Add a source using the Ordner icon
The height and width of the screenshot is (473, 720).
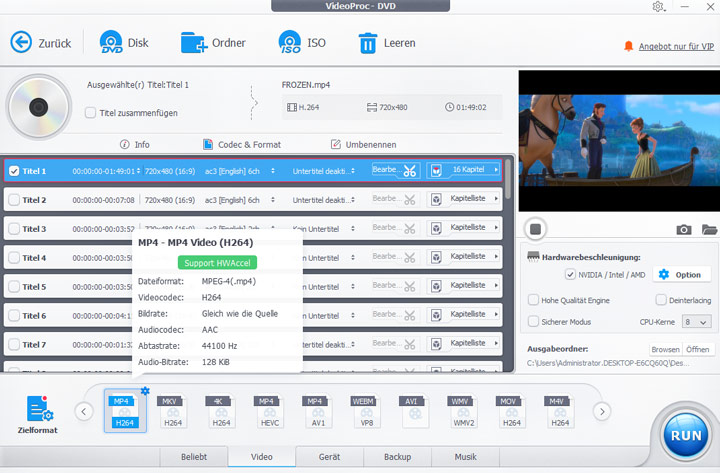pos(194,42)
